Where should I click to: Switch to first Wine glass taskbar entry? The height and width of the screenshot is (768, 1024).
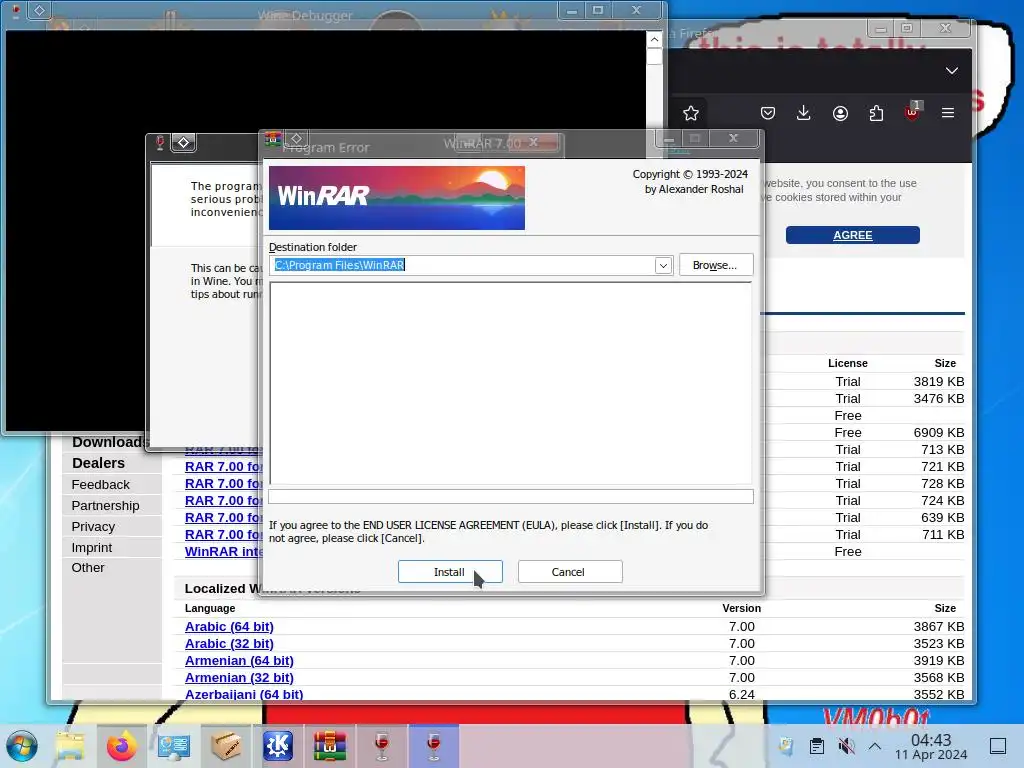pyautogui.click(x=382, y=746)
